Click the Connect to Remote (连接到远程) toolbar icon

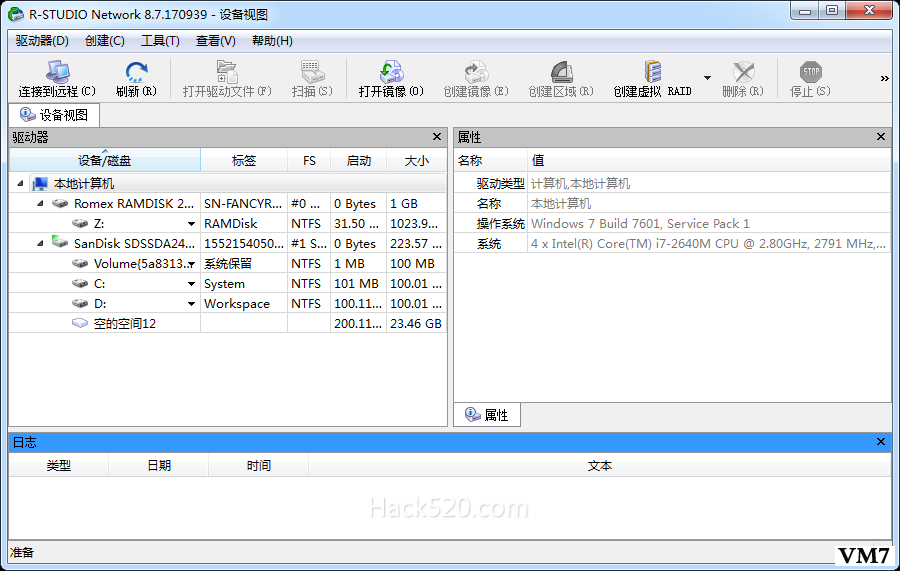tap(57, 72)
